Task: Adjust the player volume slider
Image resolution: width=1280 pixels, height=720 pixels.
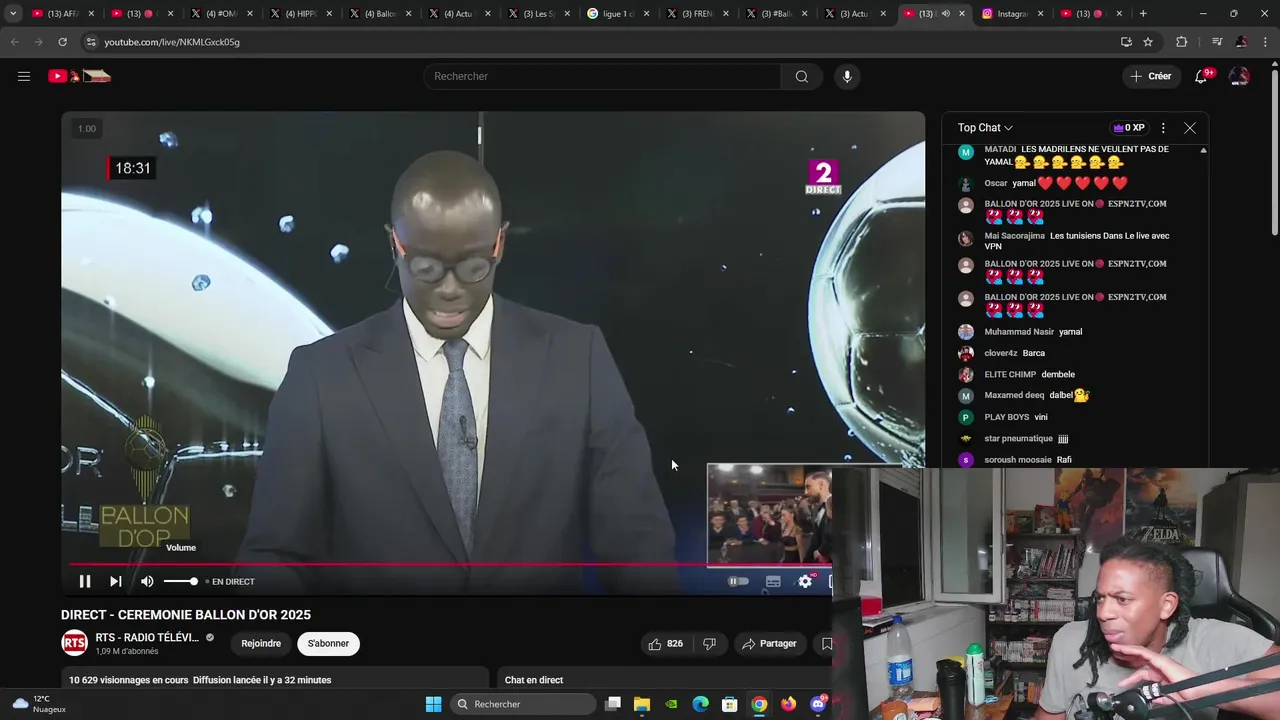Action: coord(181,581)
